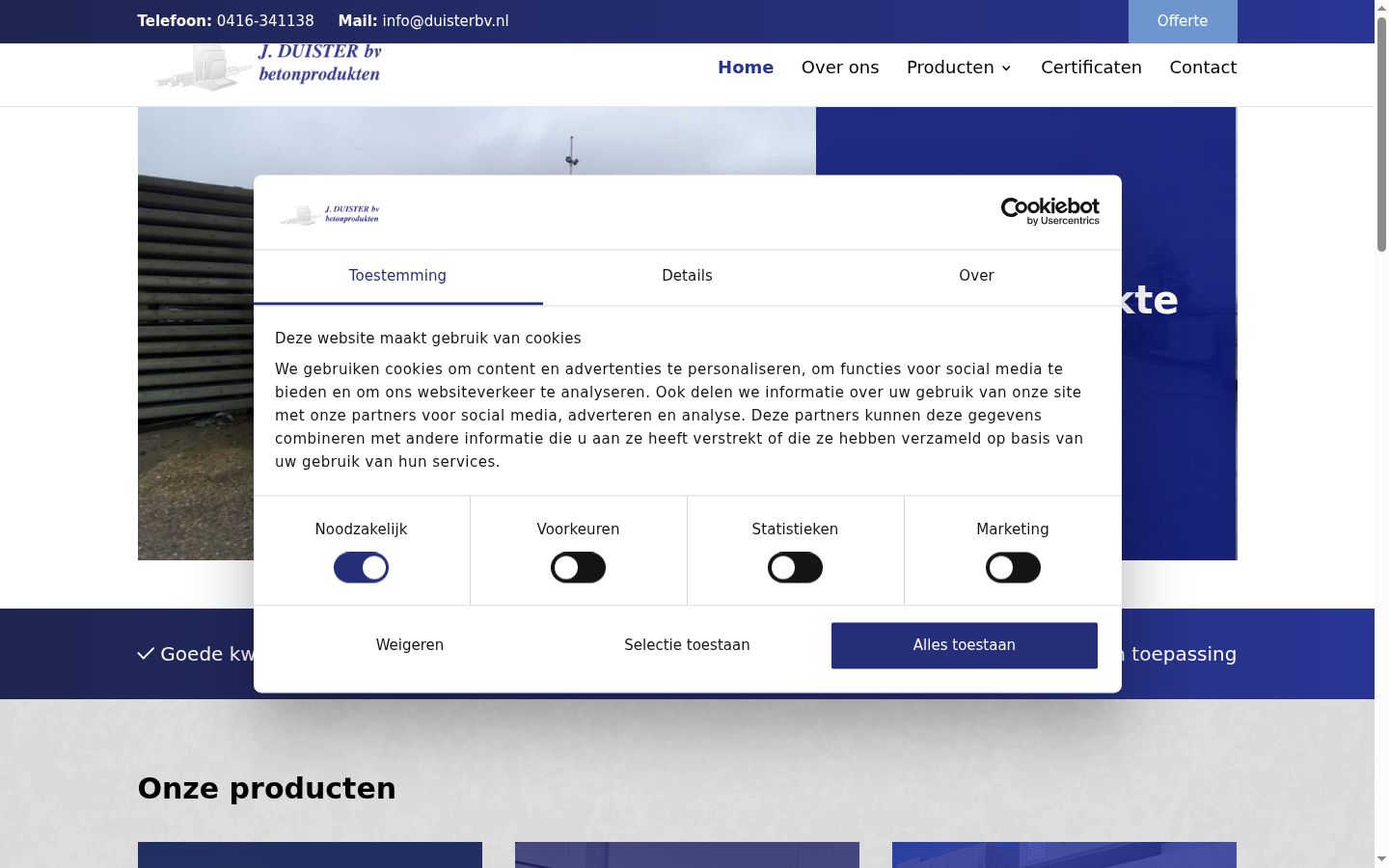This screenshot has width=1389, height=868.
Task: Enable the Marketing cookie switch
Action: tap(1013, 568)
